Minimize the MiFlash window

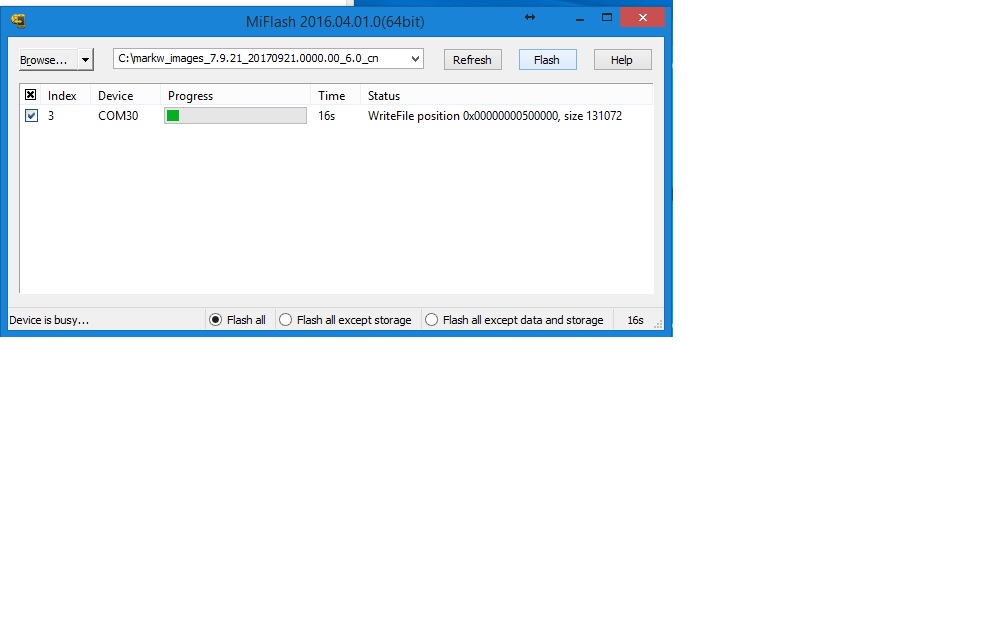click(x=580, y=18)
